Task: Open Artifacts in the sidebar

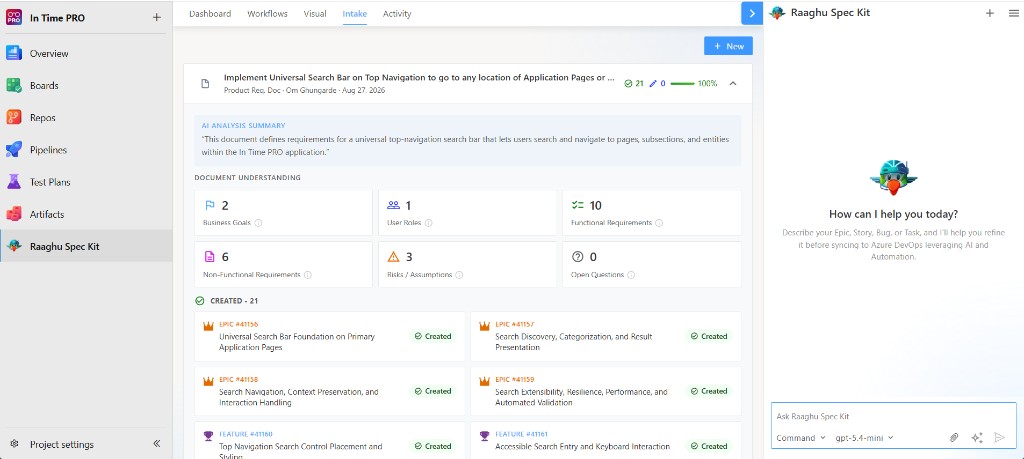Action: 86,214
